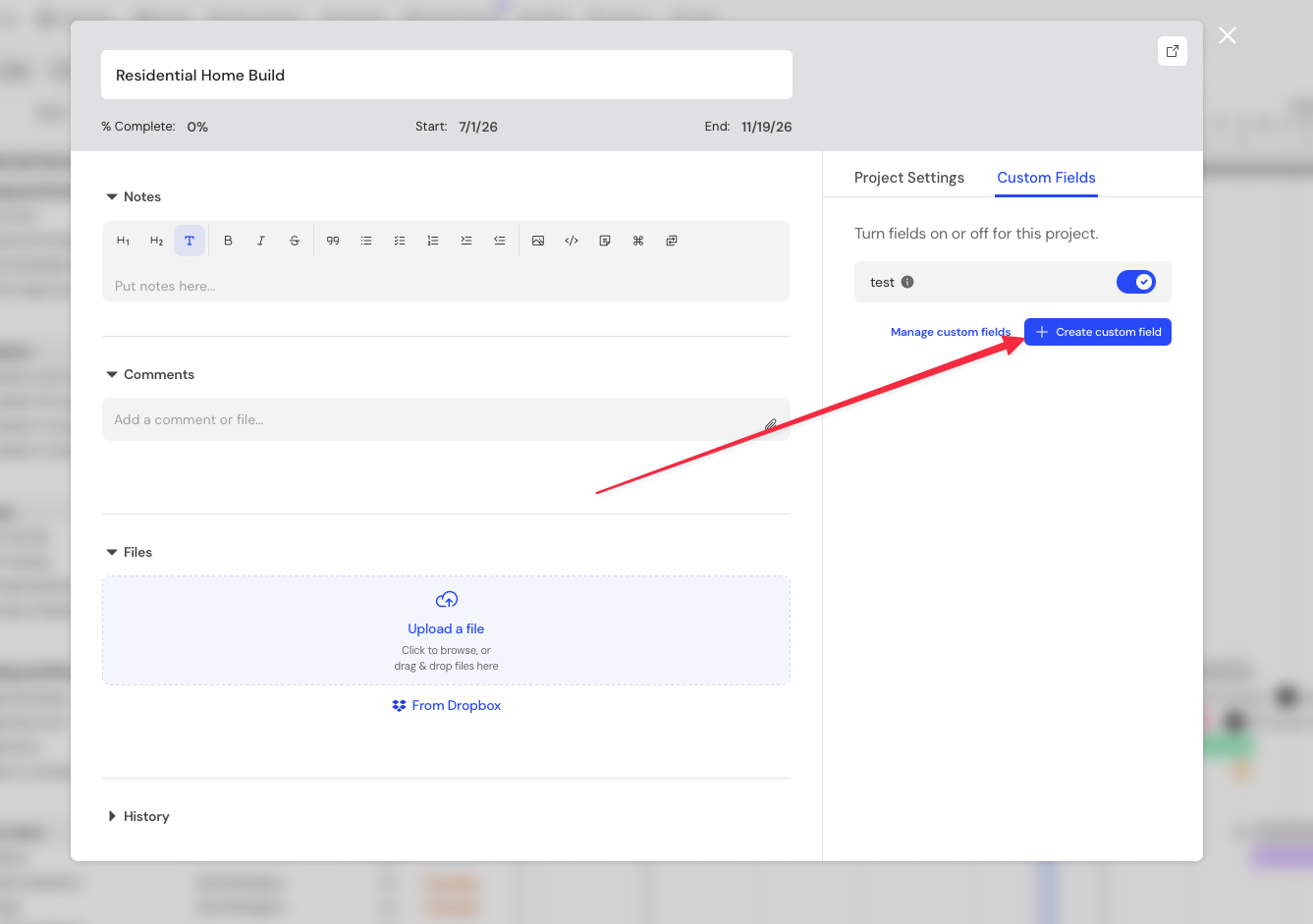Viewport: 1313px width, 924px height.
Task: Increase indent in Notes toolbar
Action: [466, 241]
